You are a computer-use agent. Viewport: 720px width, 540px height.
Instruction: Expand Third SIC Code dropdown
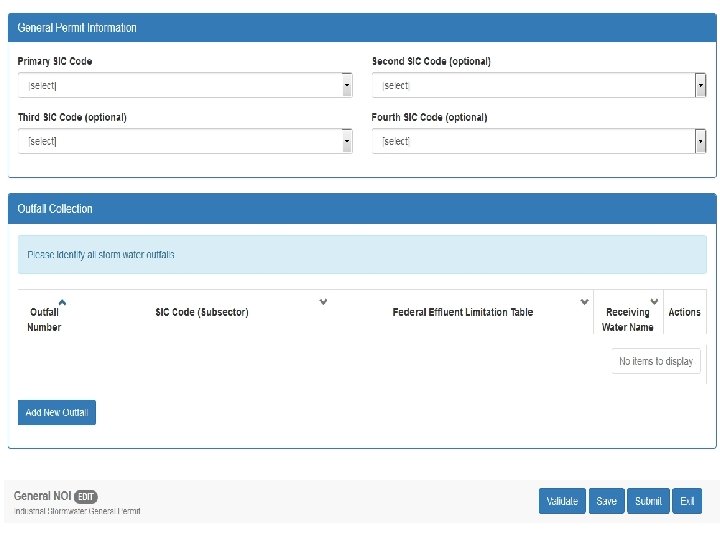[185, 141]
